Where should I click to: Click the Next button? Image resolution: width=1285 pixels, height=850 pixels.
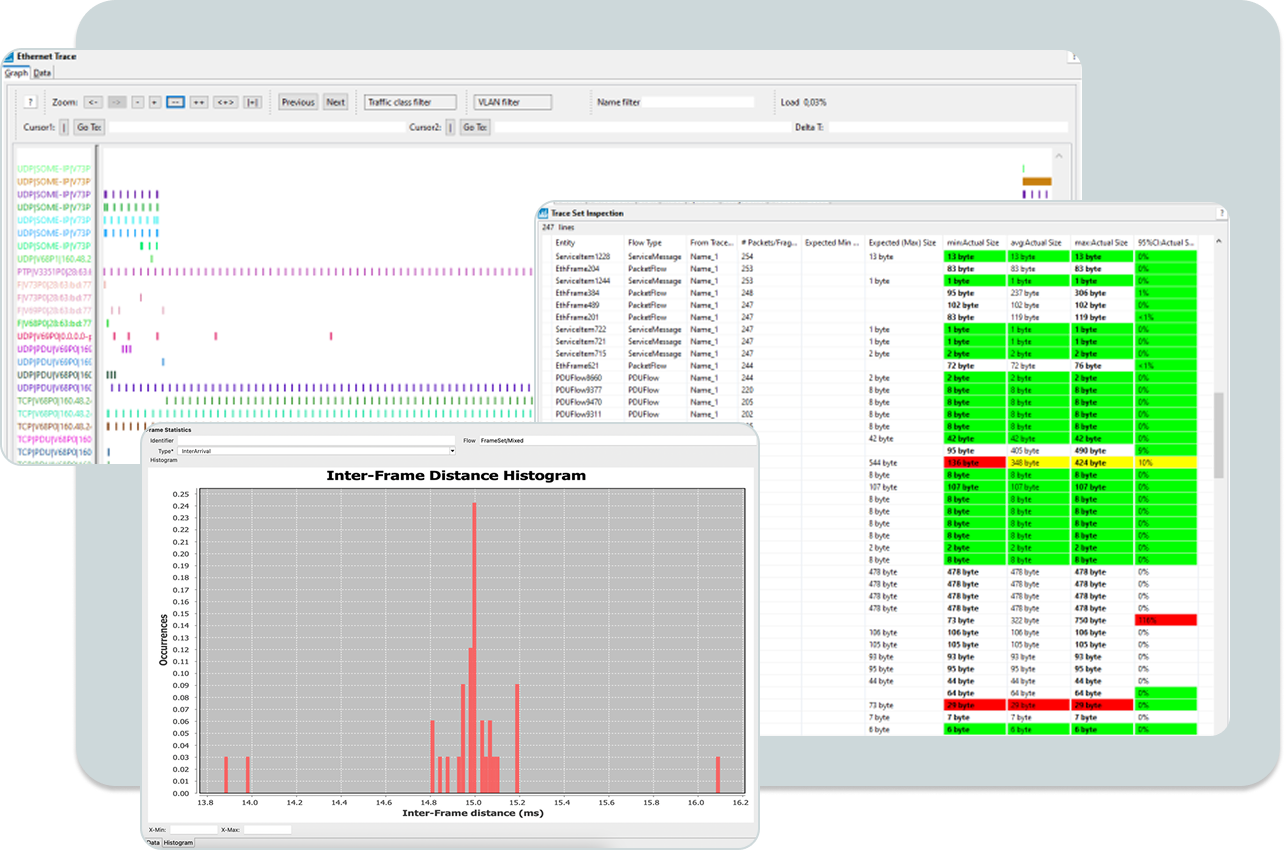(x=336, y=102)
